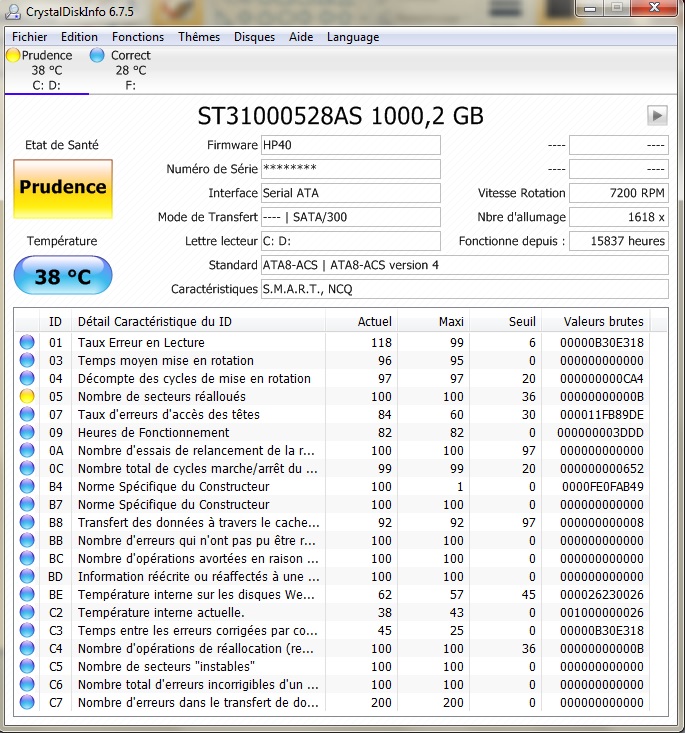Select the Prudence C: D: disk tab
The width and height of the screenshot is (685, 733).
click(46, 70)
